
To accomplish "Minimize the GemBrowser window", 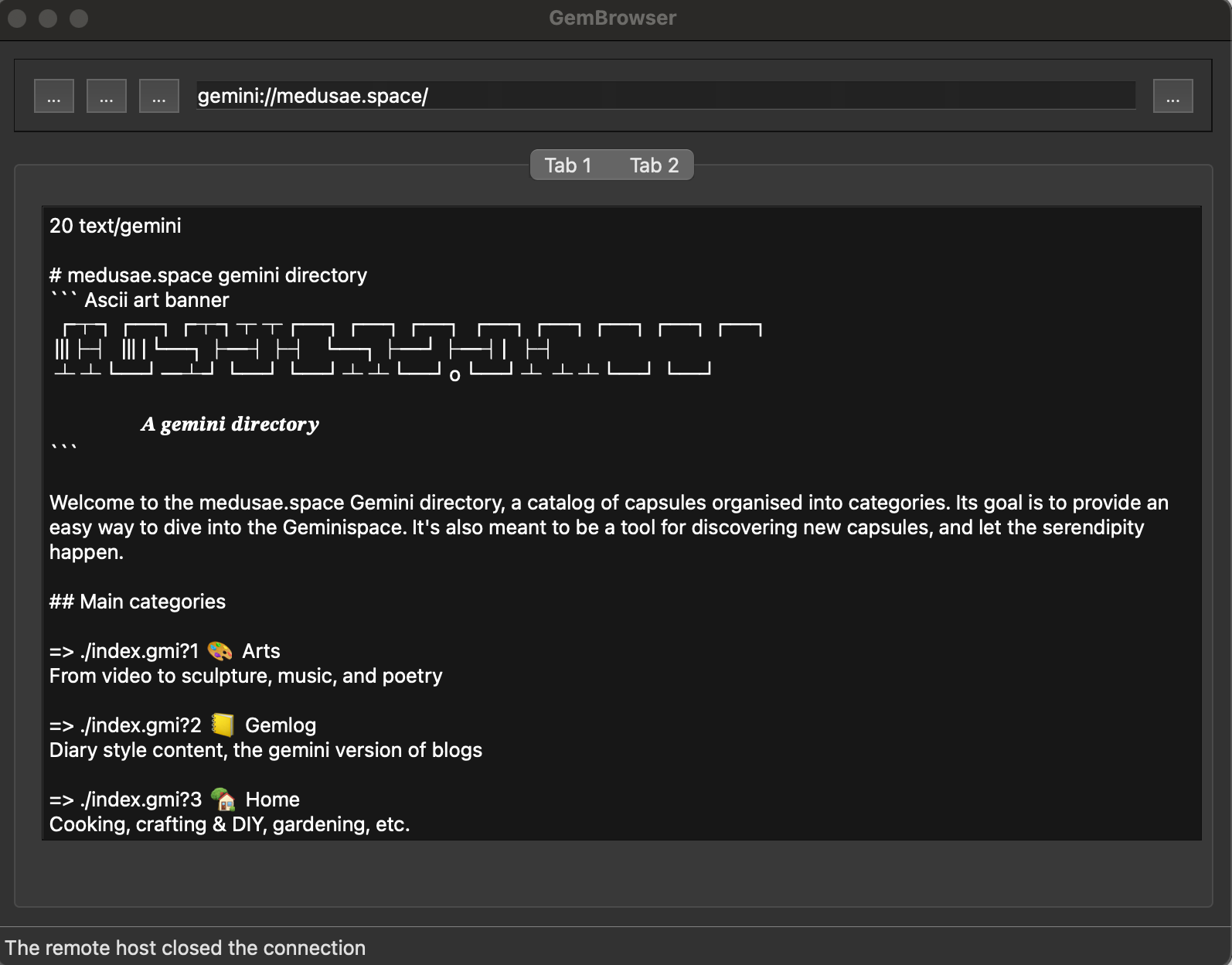I will point(48,18).
